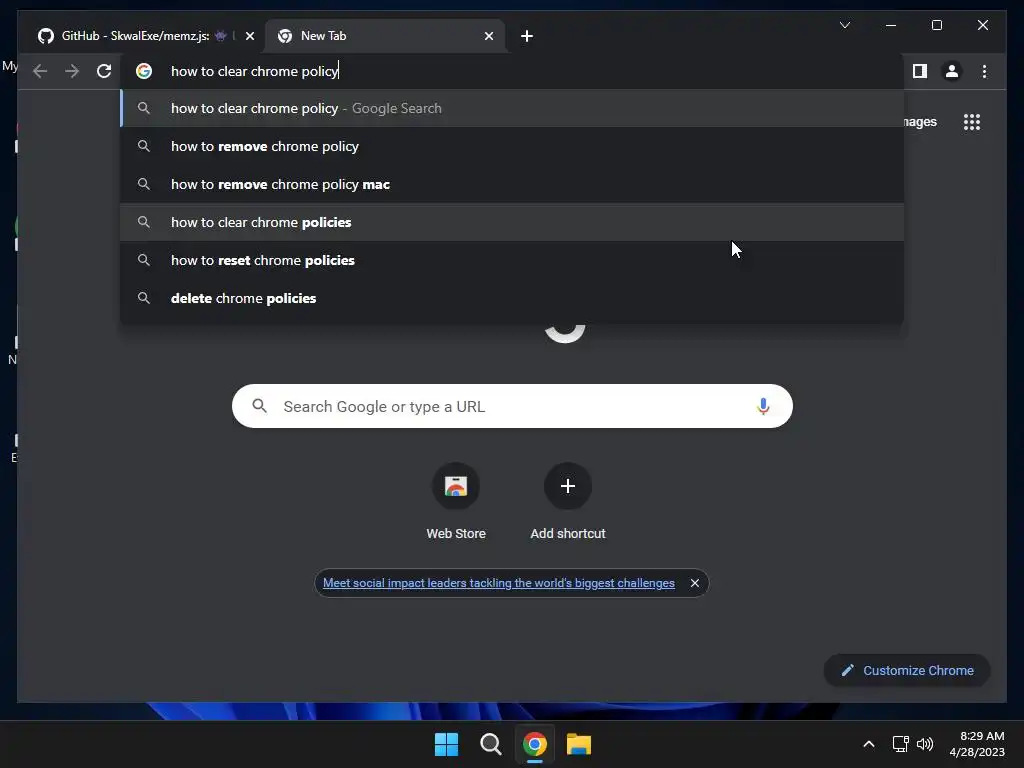
Task: Open the social impact leaders link
Action: click(498, 583)
